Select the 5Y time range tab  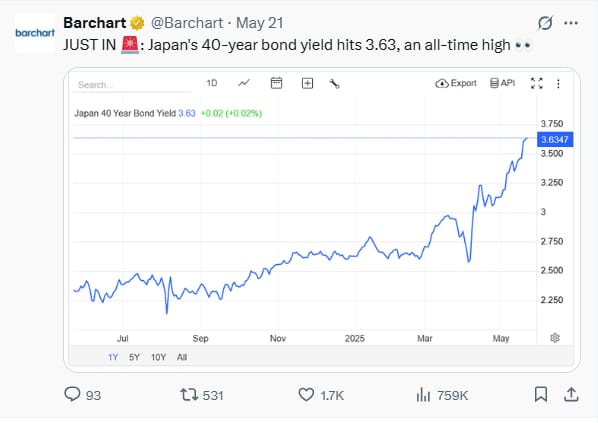[x=134, y=357]
